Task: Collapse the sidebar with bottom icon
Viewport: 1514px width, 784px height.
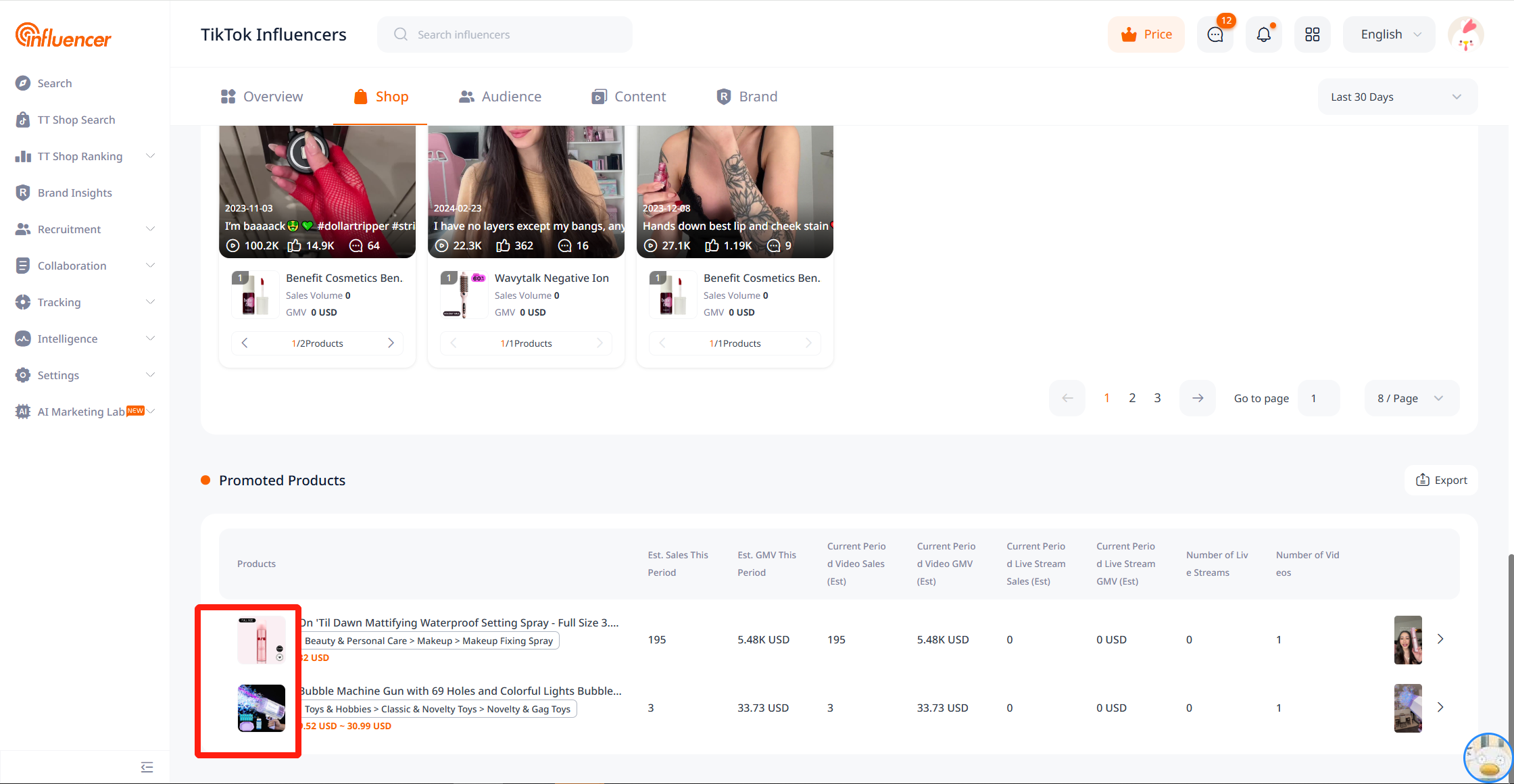Action: tap(147, 767)
